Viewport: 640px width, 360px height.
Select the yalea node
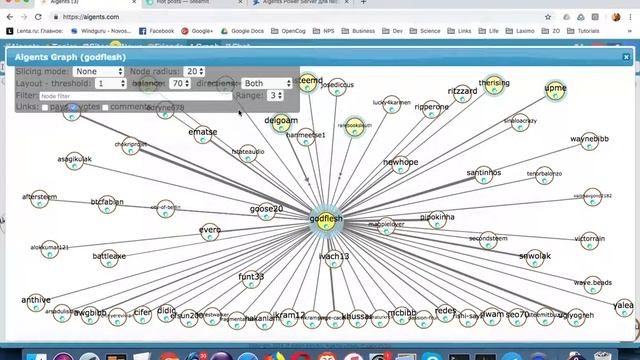tap(624, 308)
